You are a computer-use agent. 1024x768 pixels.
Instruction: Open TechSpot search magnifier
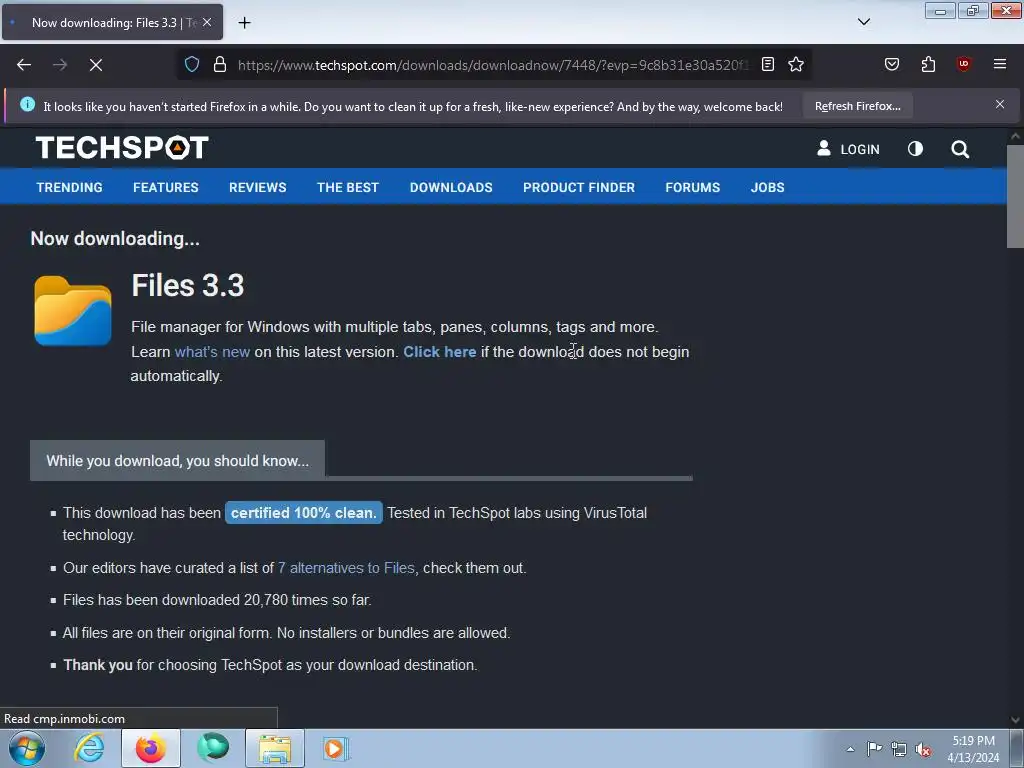tap(959, 150)
